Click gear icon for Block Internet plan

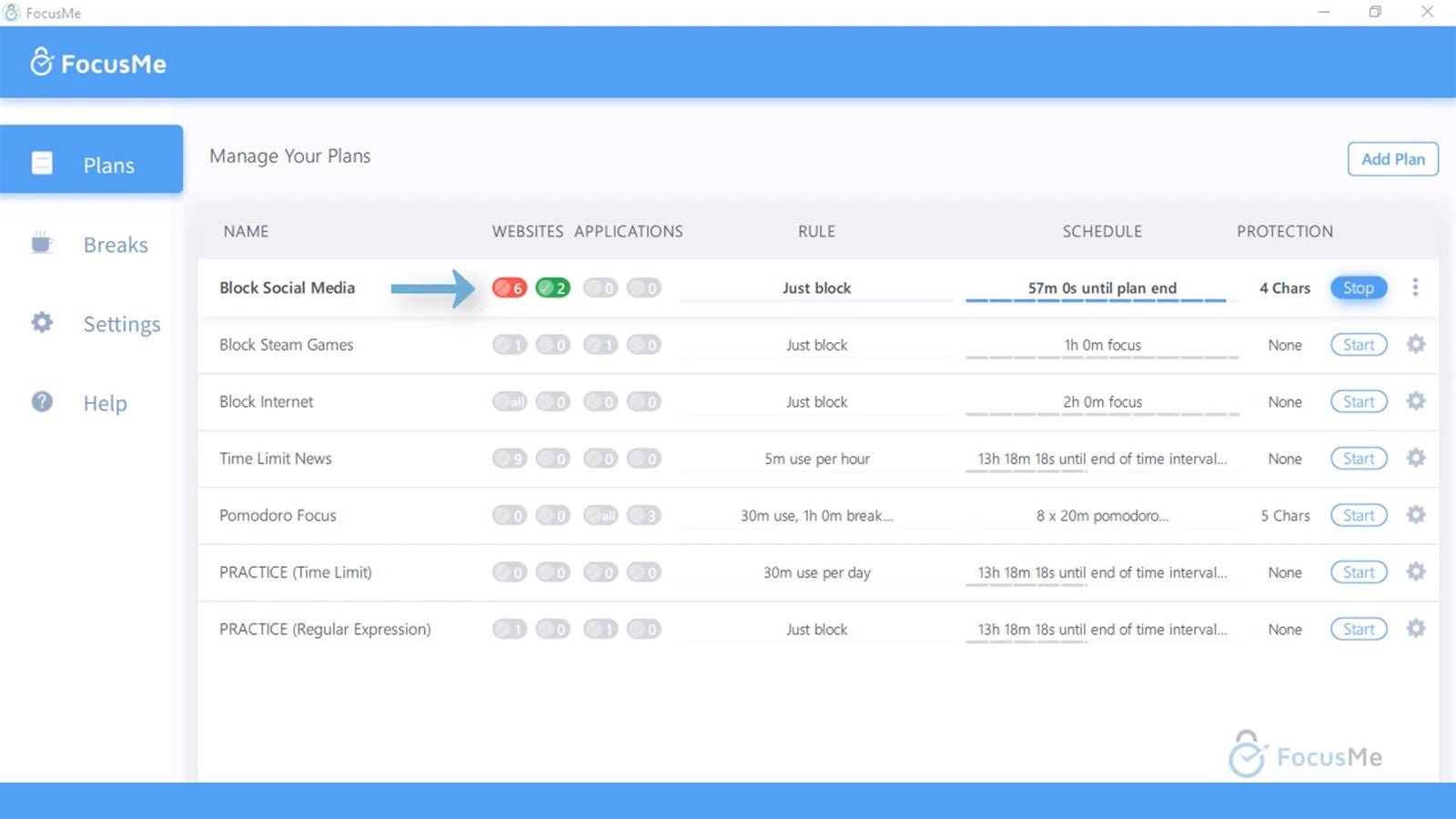pos(1415,401)
